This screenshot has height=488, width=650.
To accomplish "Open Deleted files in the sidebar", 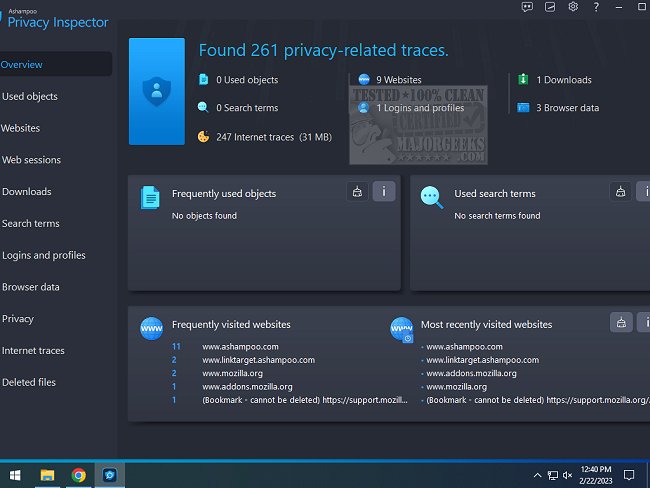I will click(x=29, y=382).
